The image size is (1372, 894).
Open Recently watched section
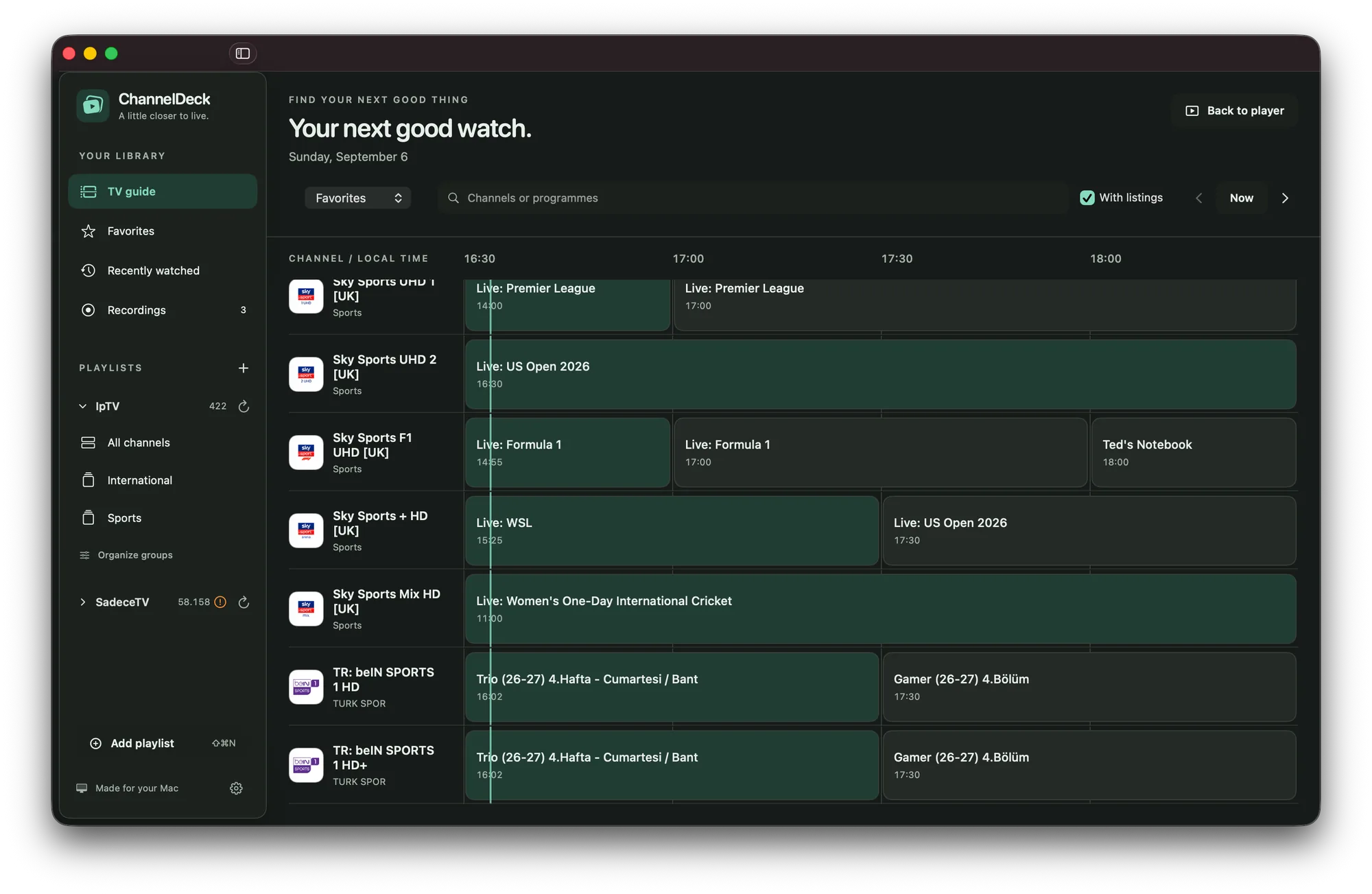pos(163,271)
